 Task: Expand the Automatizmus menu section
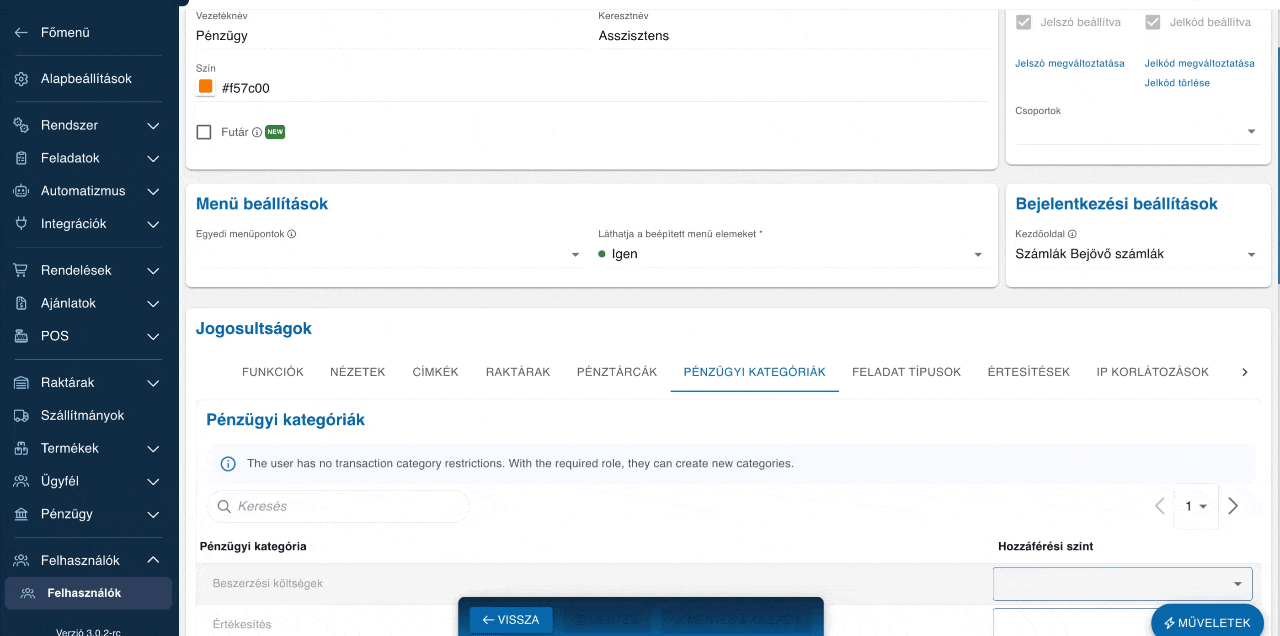coord(153,191)
